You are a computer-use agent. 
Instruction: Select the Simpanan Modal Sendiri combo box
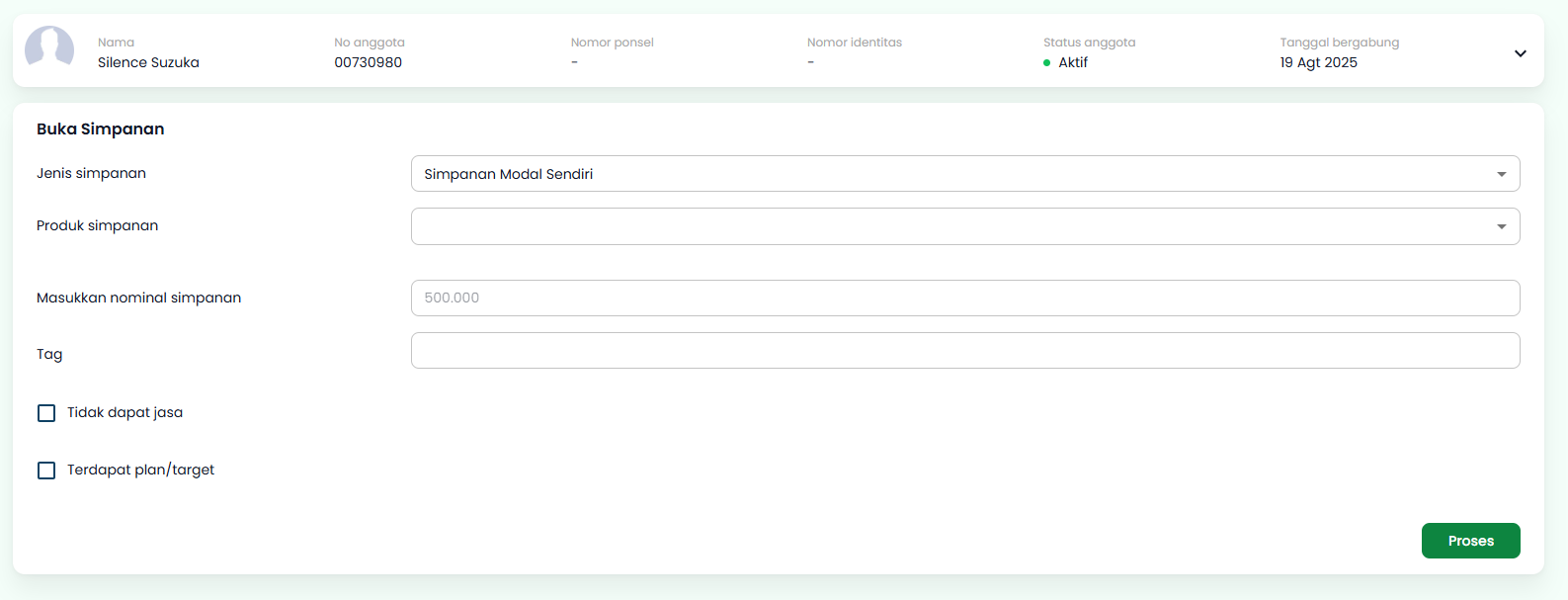tap(949, 174)
